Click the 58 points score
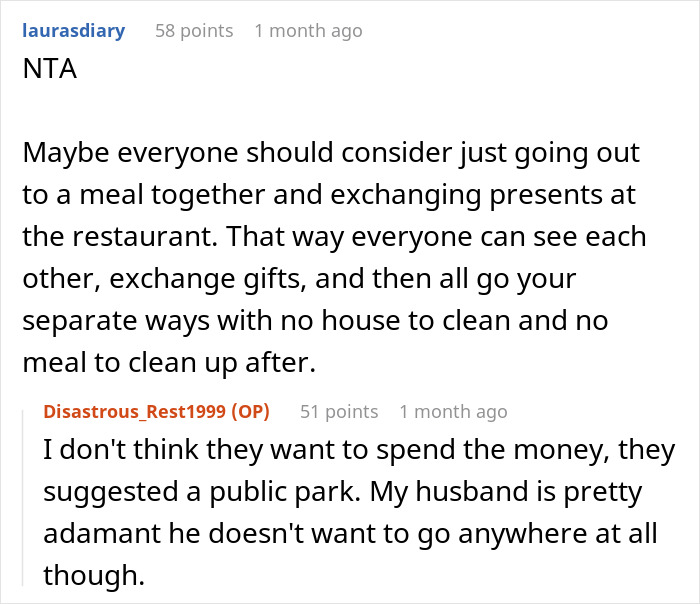Image resolution: width=700 pixels, height=604 pixels. [194, 31]
